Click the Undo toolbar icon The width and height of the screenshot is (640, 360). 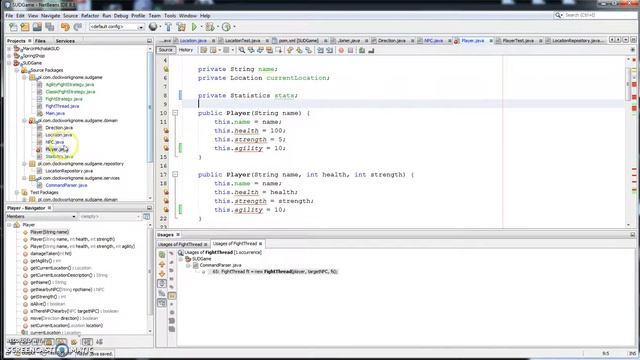[65, 27]
